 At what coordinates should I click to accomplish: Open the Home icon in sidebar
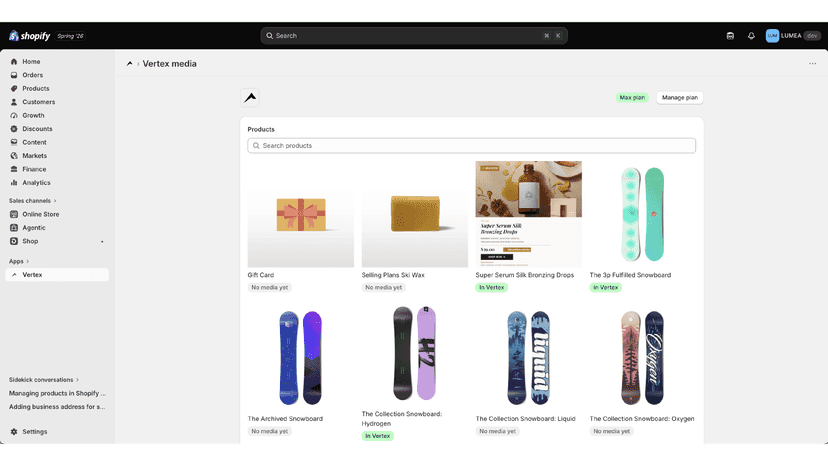pos(14,62)
